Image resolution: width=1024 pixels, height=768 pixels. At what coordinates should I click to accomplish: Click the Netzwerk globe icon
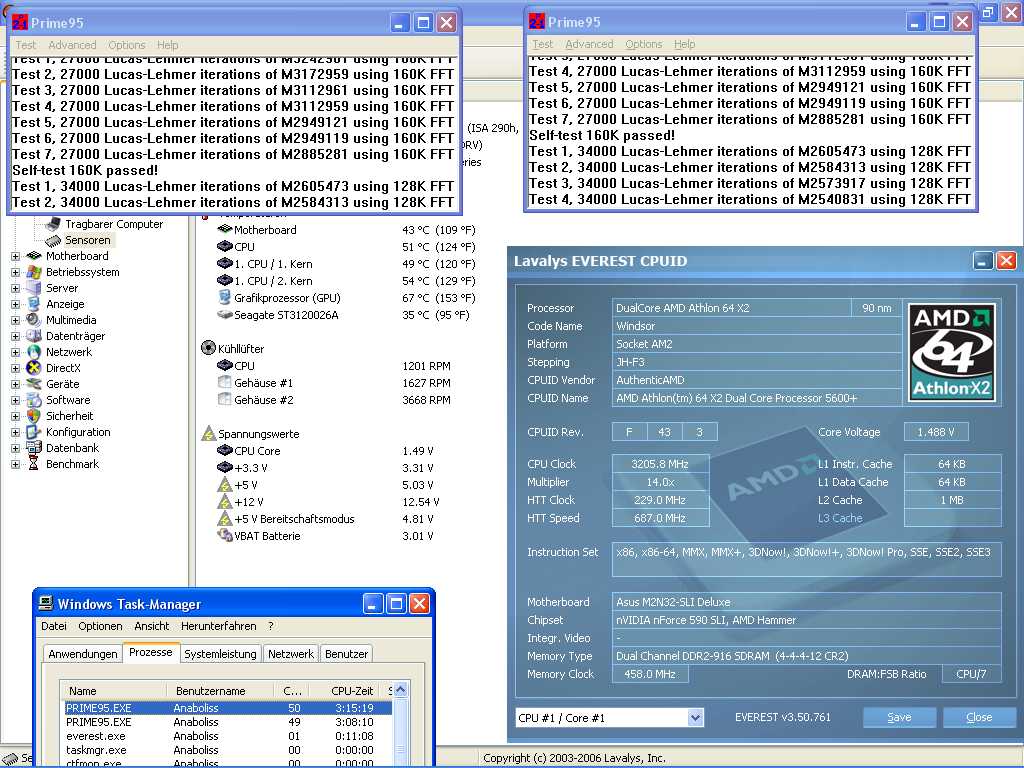(33, 352)
